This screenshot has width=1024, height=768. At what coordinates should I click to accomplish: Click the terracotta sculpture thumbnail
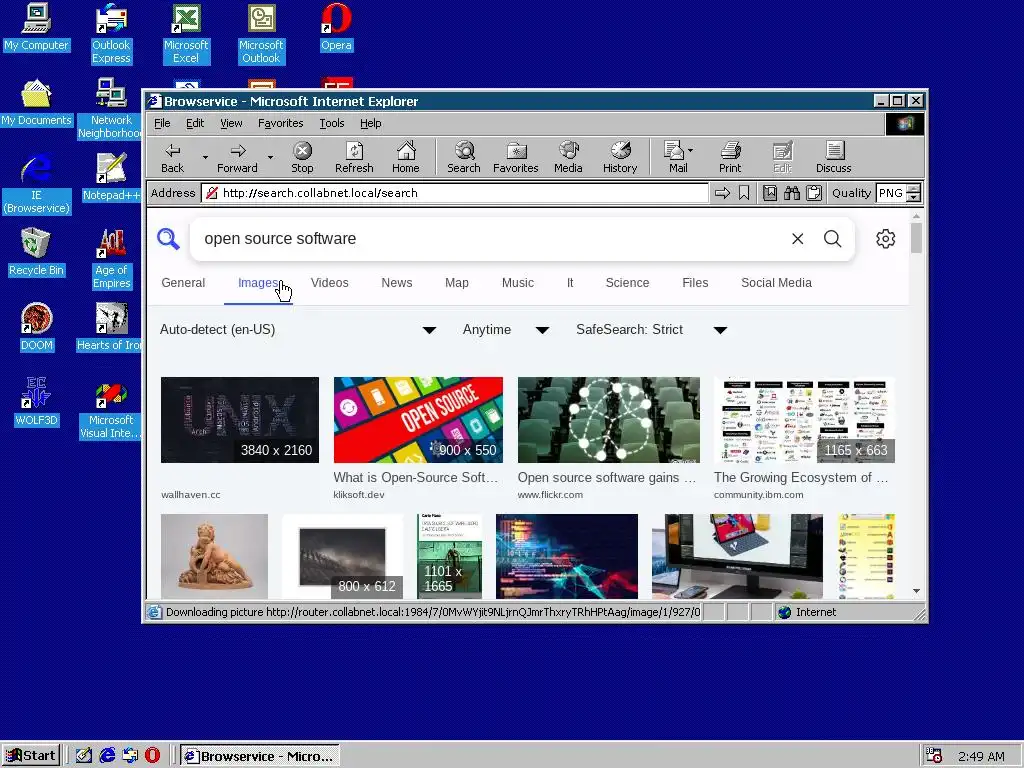click(214, 556)
